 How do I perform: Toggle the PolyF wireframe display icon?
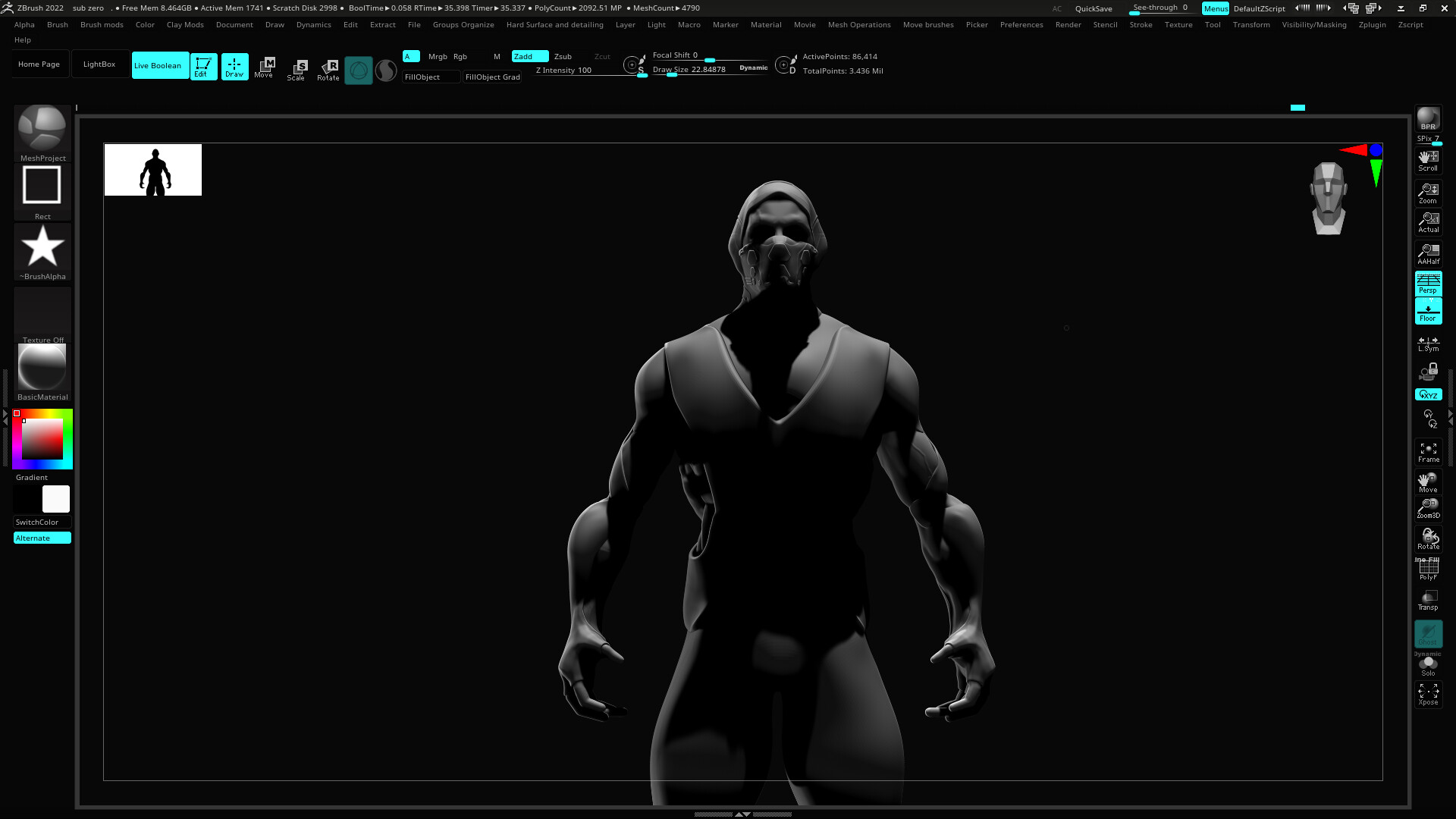pyautogui.click(x=1428, y=569)
